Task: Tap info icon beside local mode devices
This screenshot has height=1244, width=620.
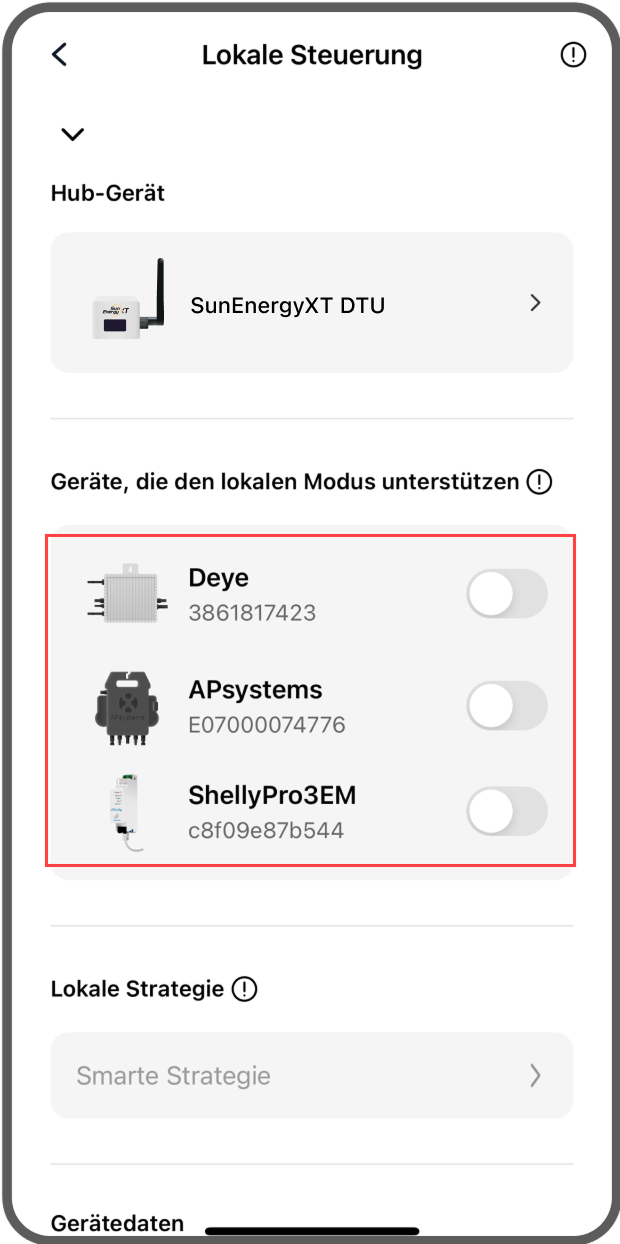Action: point(539,483)
